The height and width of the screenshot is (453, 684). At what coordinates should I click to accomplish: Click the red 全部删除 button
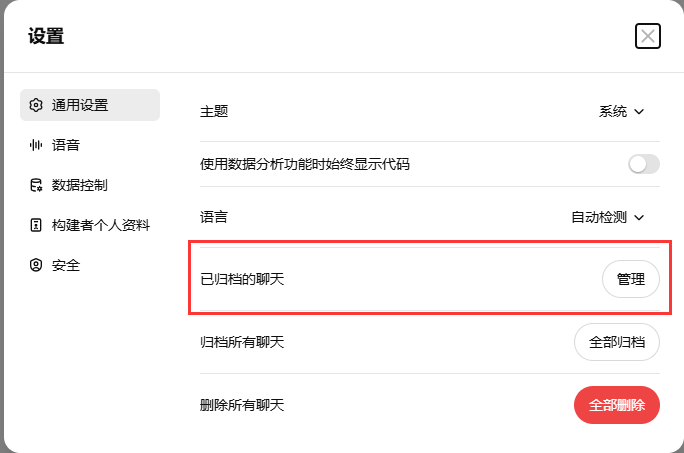pos(617,405)
